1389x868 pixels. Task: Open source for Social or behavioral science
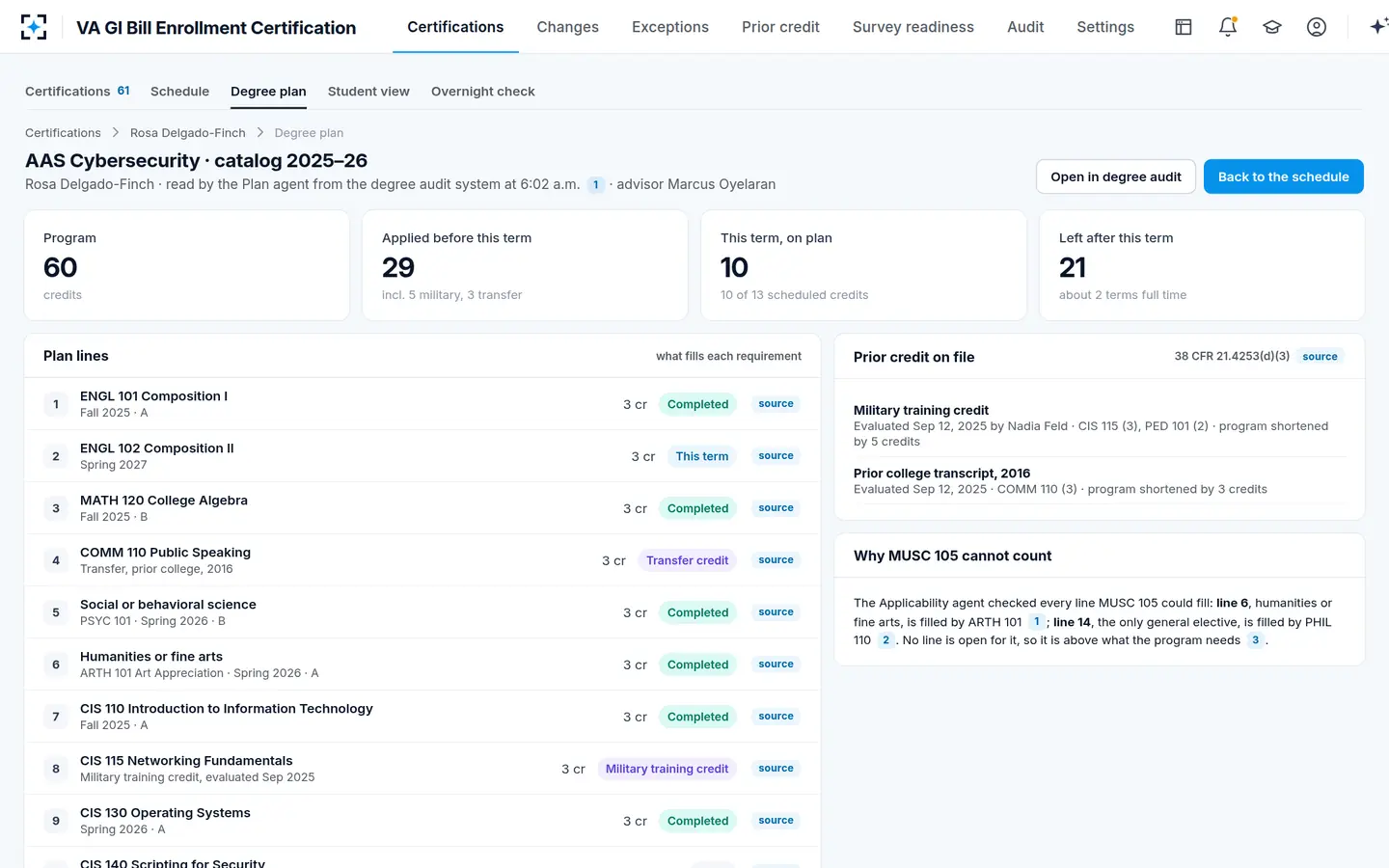[776, 612]
